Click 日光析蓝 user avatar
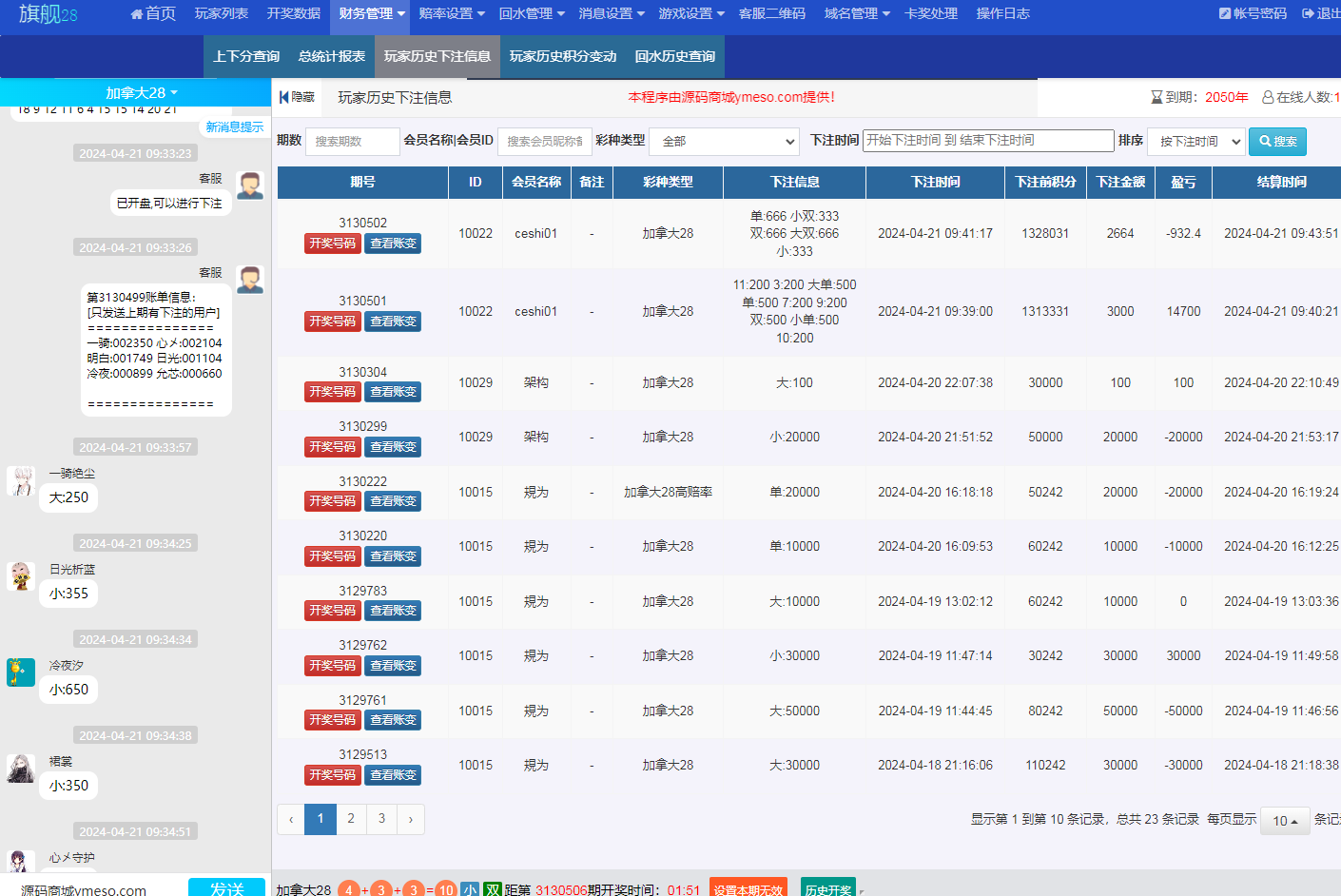This screenshot has height=896, width=1341. coord(21,576)
